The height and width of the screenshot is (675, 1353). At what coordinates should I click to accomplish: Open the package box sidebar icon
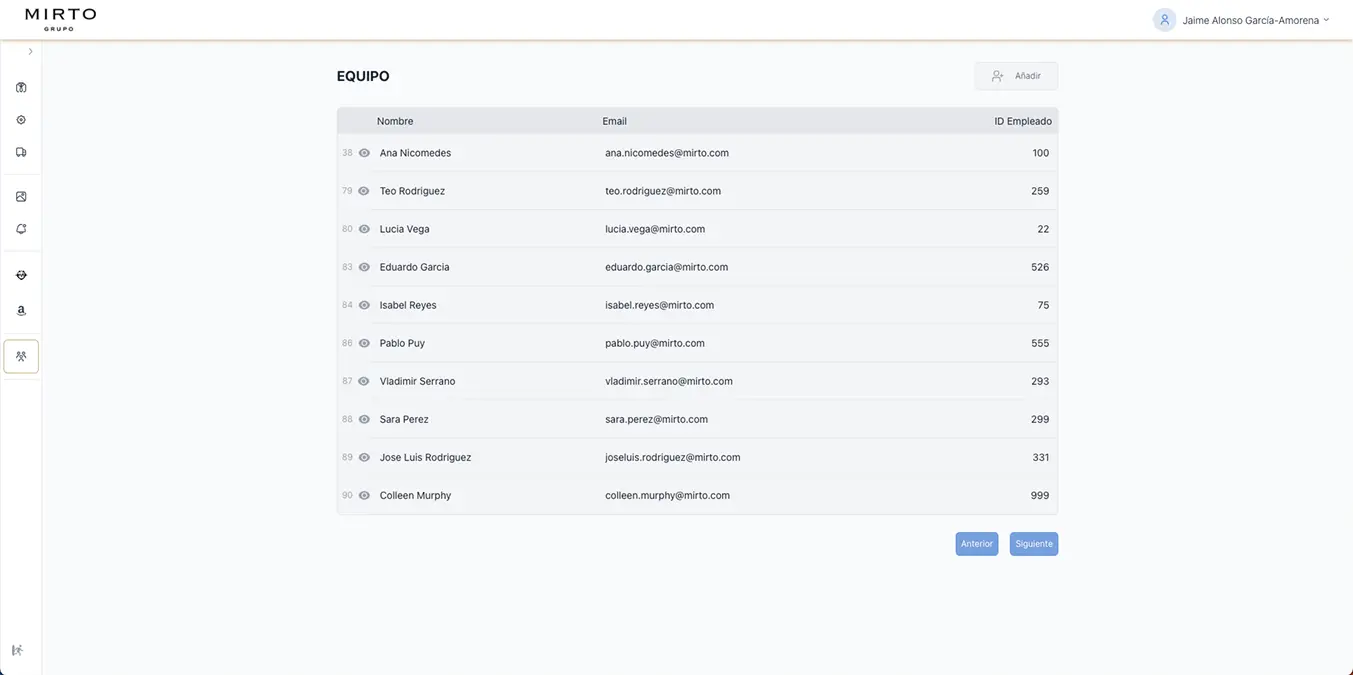click(x=21, y=87)
